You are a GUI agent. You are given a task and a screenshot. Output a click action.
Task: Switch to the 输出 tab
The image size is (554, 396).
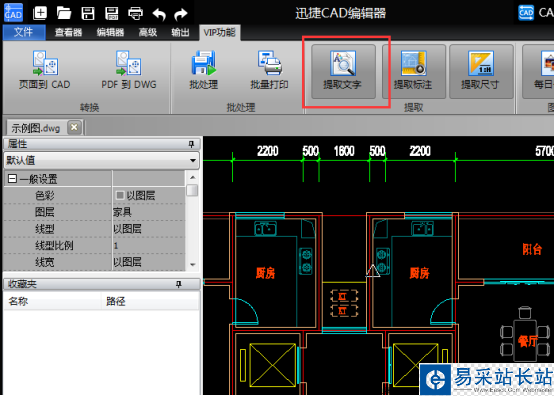180,32
